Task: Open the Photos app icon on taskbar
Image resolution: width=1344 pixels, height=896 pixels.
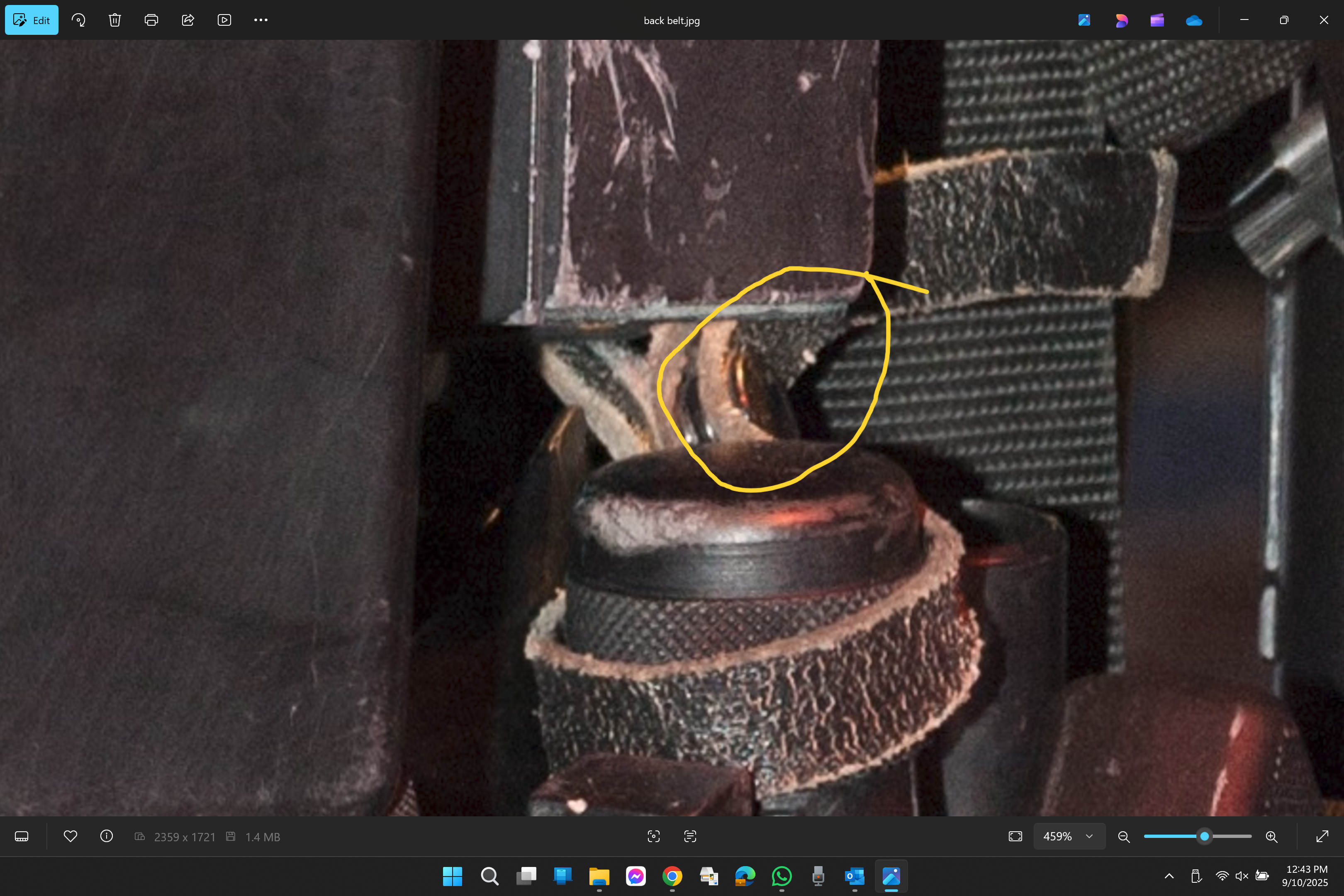Action: point(891,876)
